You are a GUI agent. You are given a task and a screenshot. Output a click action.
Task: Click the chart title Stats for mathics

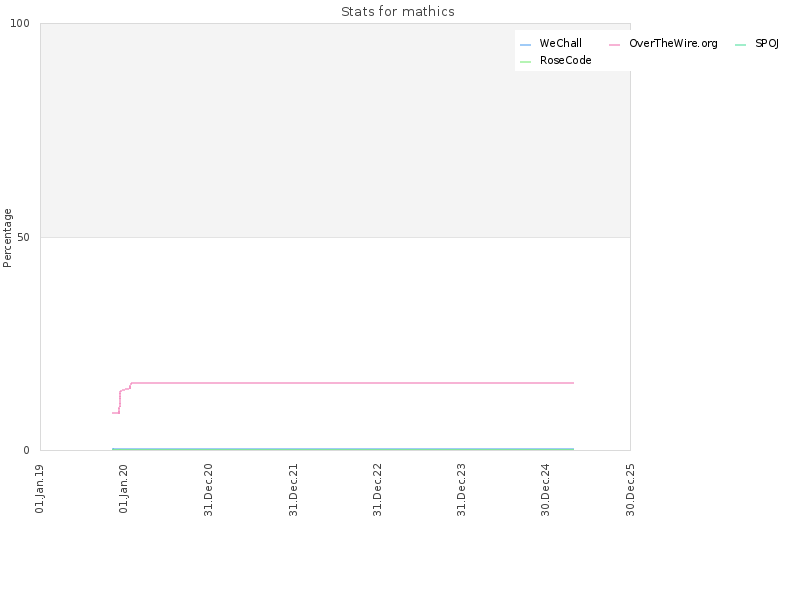[397, 11]
